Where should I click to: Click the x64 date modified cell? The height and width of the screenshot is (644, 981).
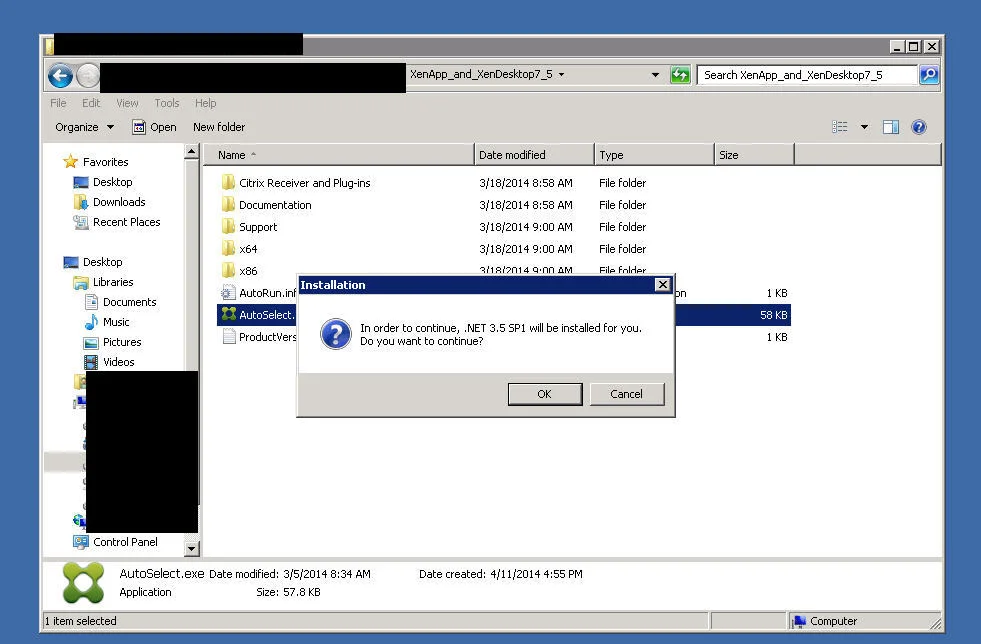pyautogui.click(x=526, y=249)
